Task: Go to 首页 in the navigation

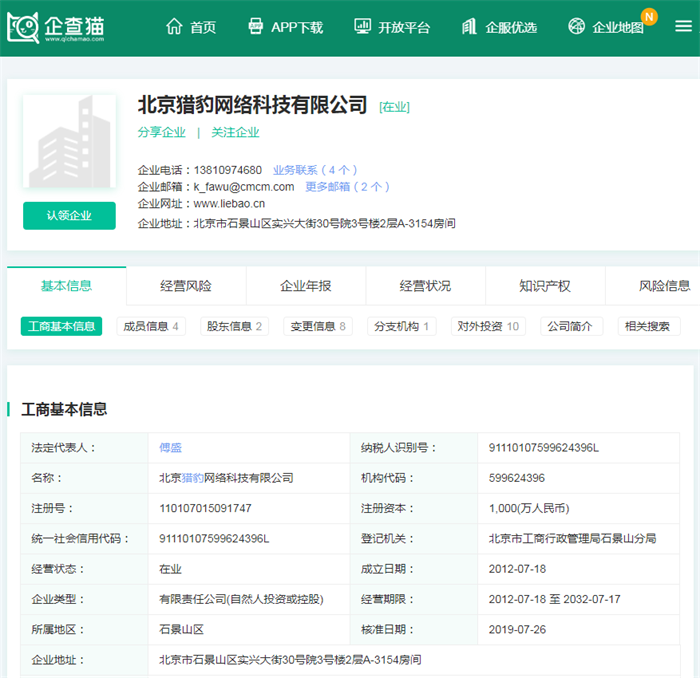Action: [x=203, y=27]
